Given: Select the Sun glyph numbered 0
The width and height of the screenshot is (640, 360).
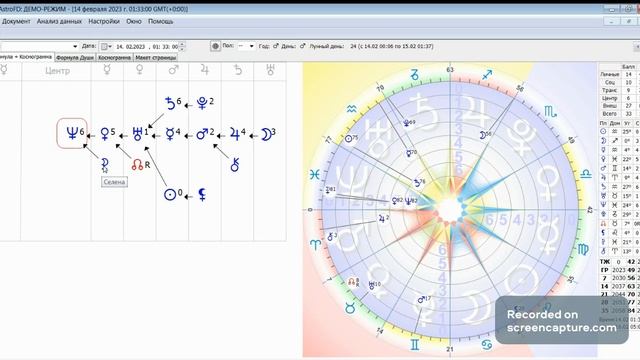Looking at the screenshot, I should point(170,195).
